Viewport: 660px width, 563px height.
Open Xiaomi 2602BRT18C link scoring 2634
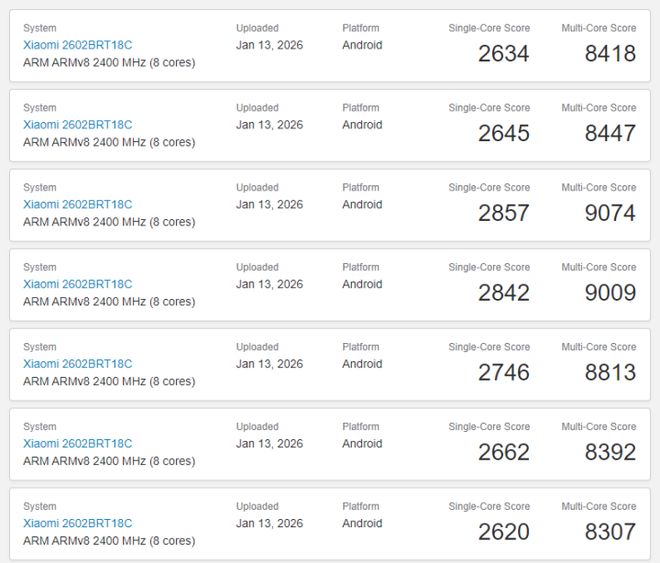(77, 45)
